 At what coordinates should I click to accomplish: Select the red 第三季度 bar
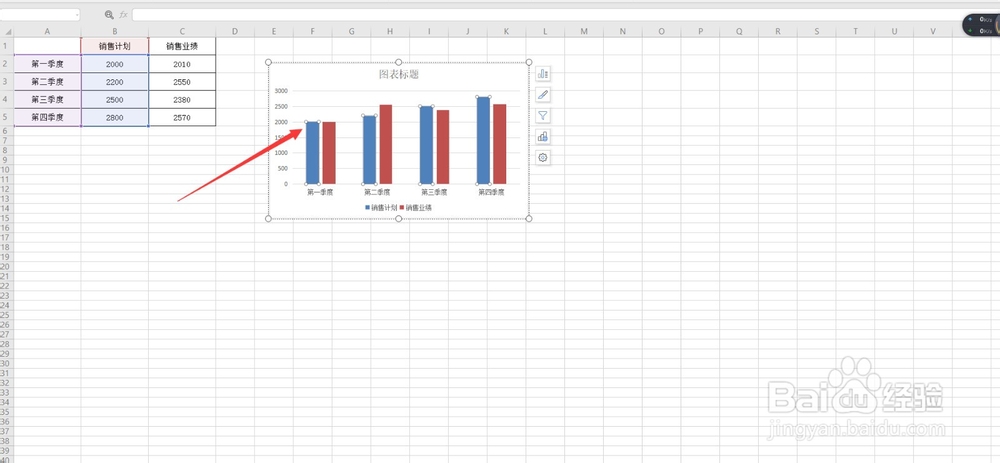pyautogui.click(x=443, y=147)
